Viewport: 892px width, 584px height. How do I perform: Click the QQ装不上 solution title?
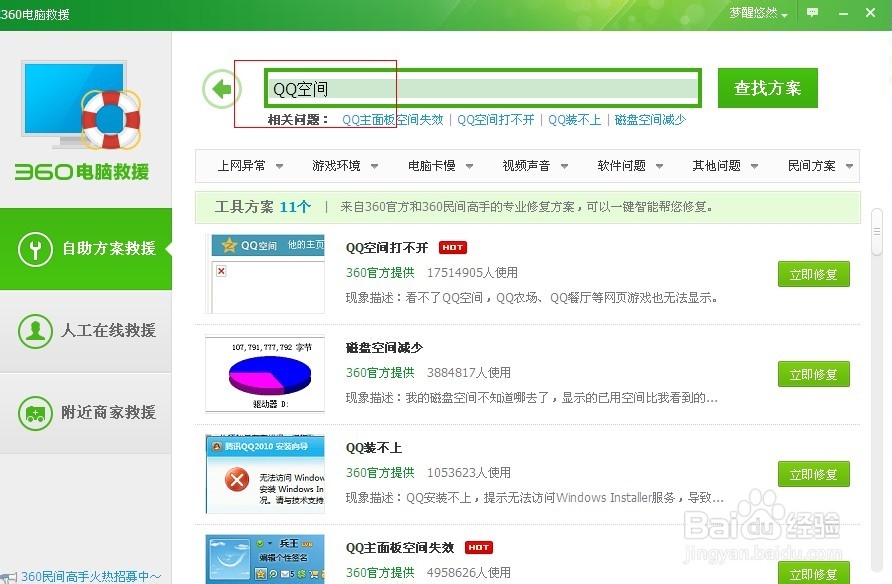(374, 448)
